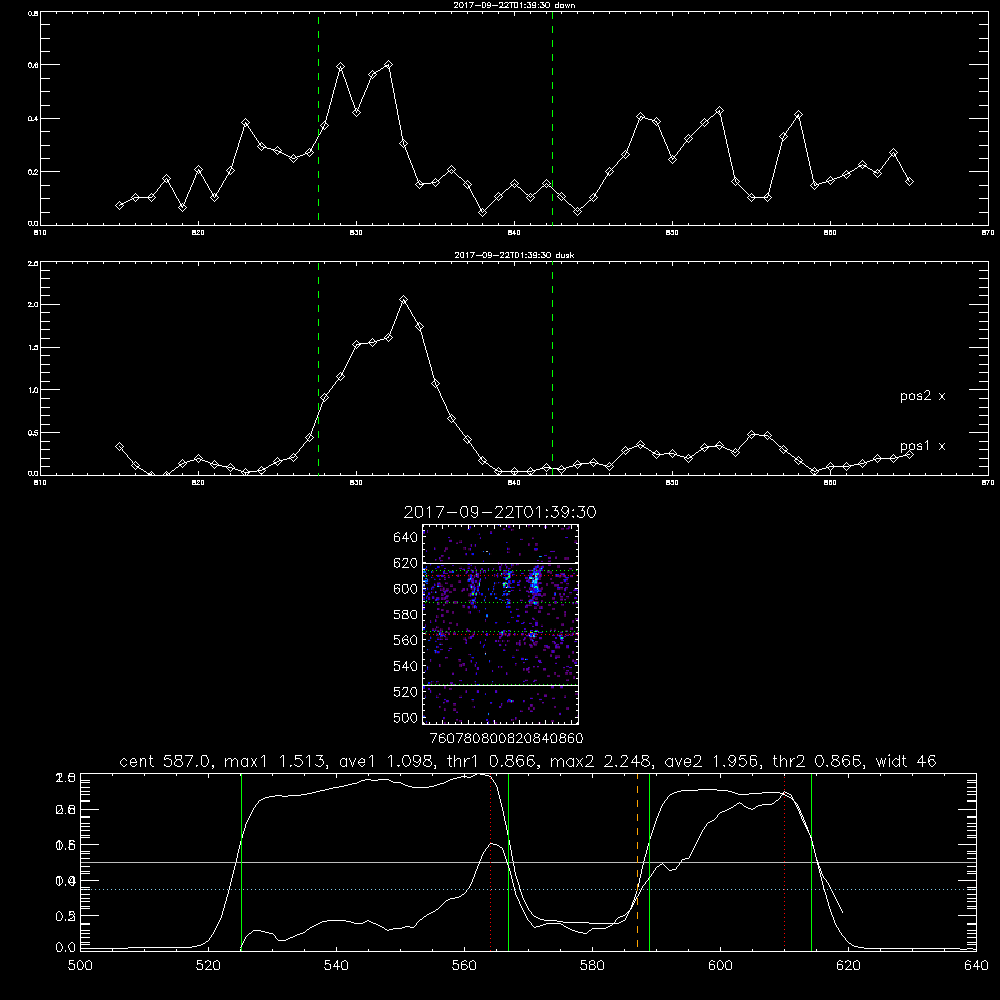Click the y-axis label 640 beside spectral image
Screen dimensions: 1000x1000
pos(406,538)
